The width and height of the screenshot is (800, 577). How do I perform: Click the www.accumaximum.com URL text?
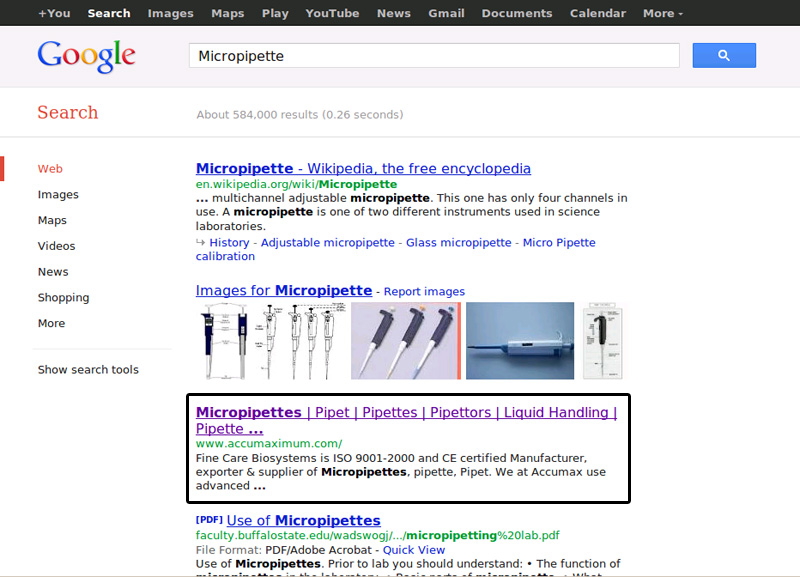(x=269, y=443)
